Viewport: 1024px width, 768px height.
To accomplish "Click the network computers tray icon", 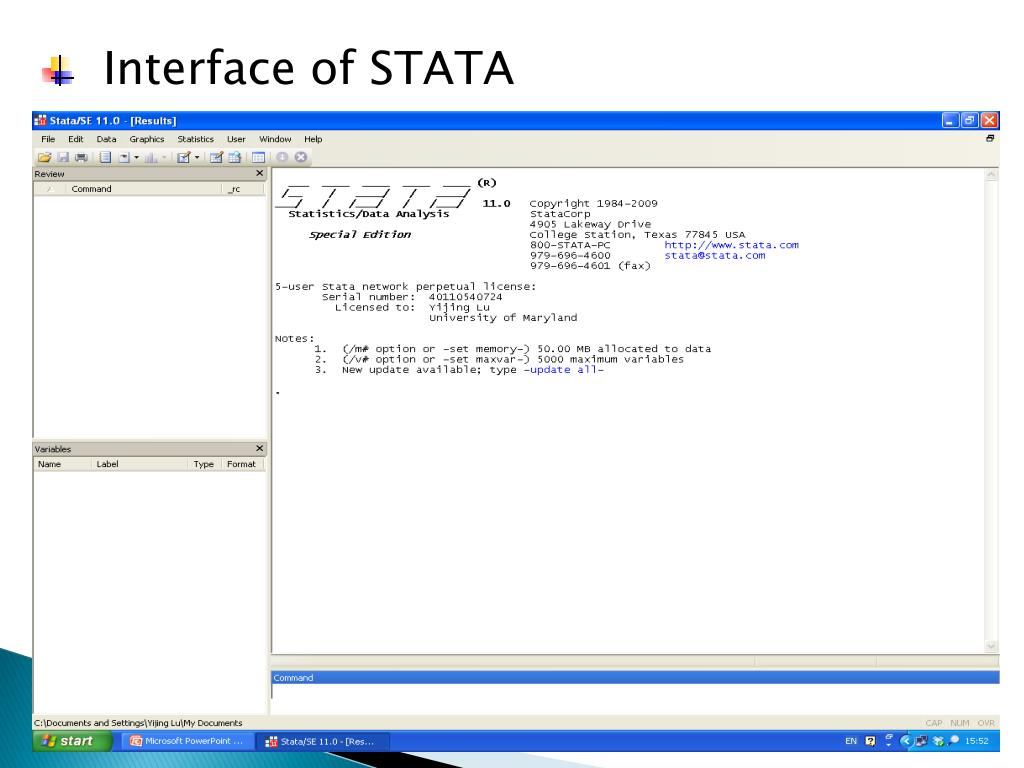I will (921, 741).
